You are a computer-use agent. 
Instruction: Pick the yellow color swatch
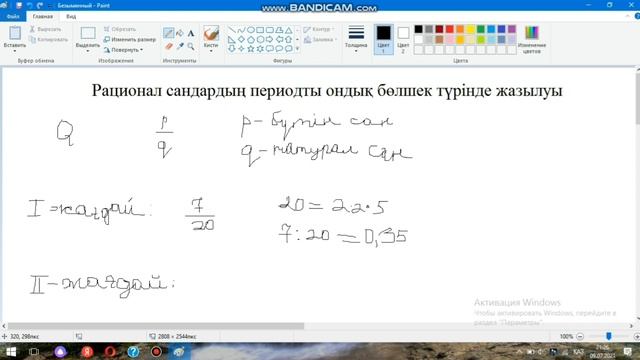point(470,29)
